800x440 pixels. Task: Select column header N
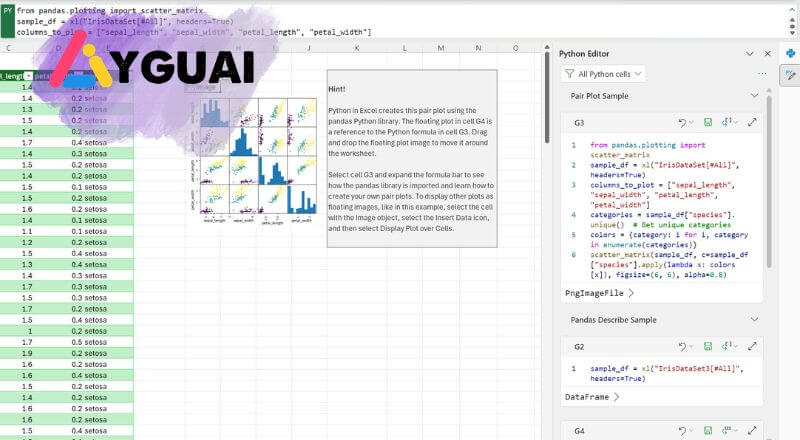478,48
